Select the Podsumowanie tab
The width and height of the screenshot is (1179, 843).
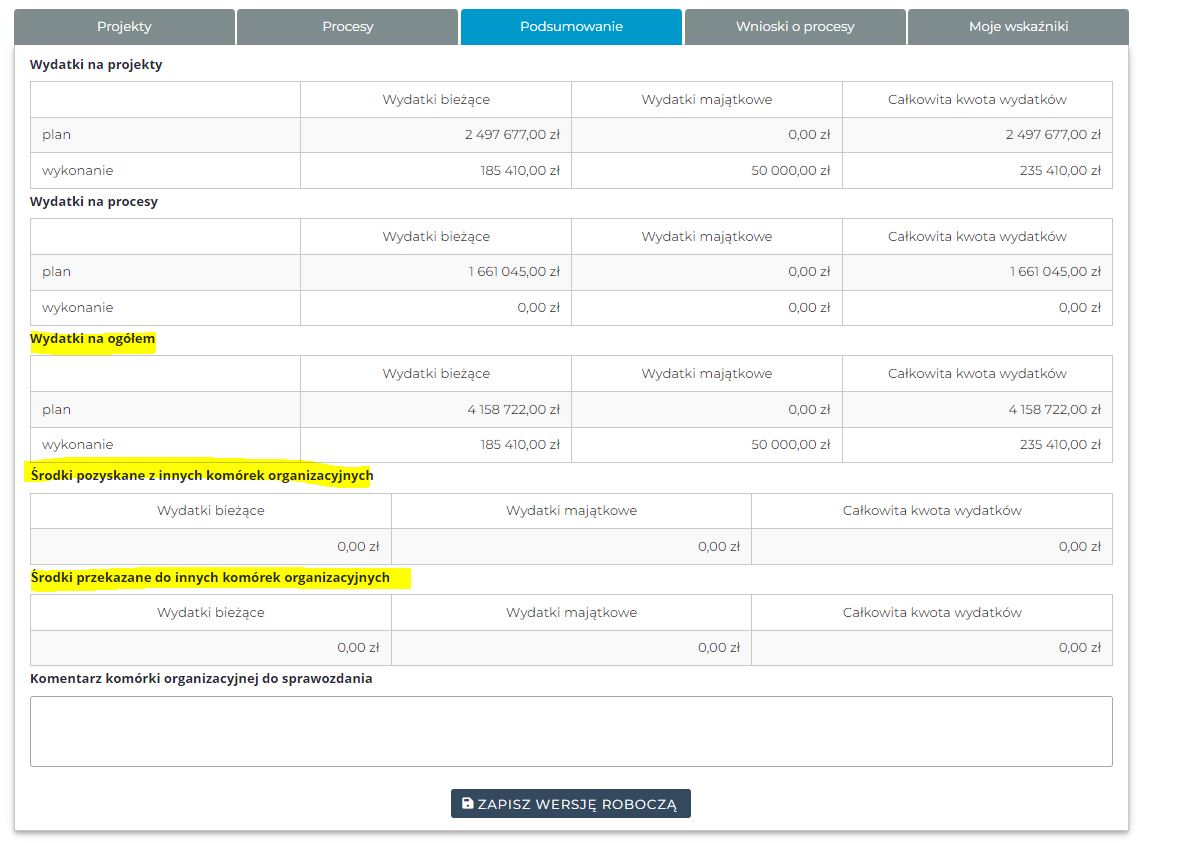click(x=571, y=27)
